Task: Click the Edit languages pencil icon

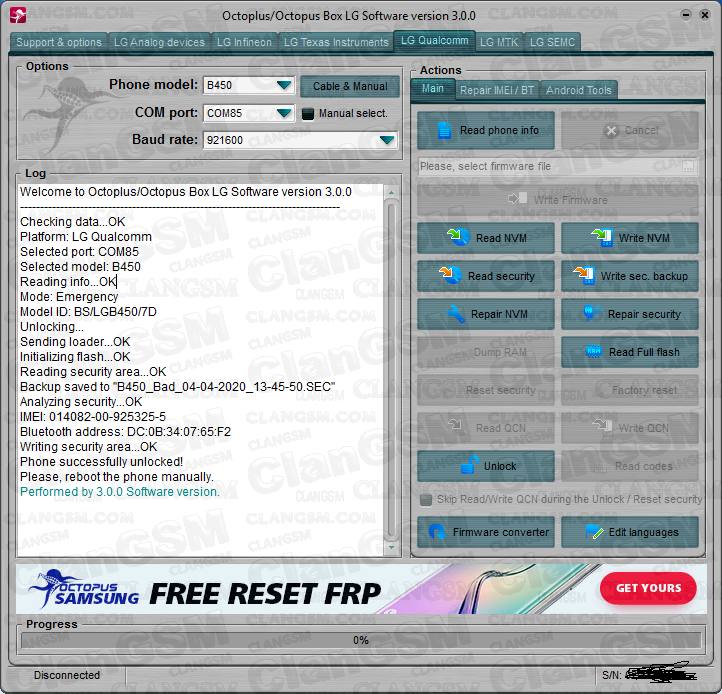Action: click(594, 532)
